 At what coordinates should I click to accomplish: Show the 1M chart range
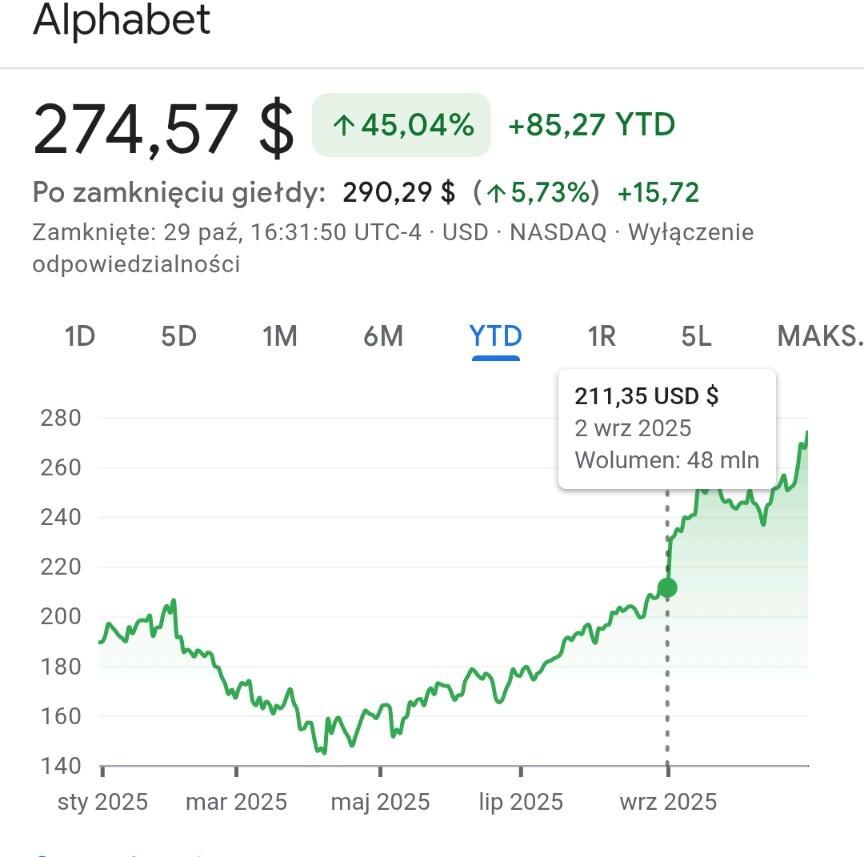[x=280, y=337]
